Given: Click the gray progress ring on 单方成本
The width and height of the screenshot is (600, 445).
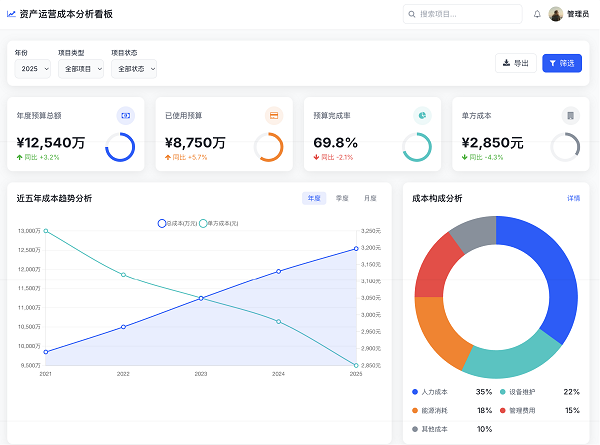Looking at the screenshot, I should [x=565, y=147].
